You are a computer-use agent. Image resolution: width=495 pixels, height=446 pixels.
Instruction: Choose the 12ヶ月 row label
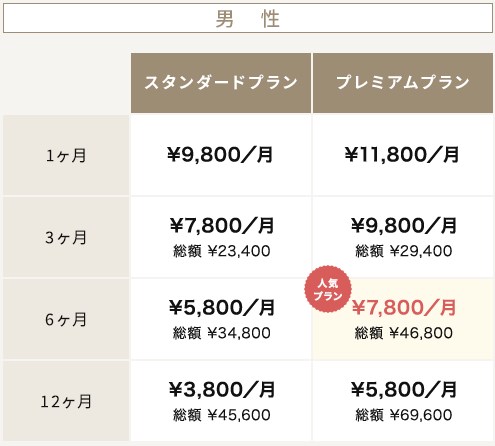coord(66,401)
